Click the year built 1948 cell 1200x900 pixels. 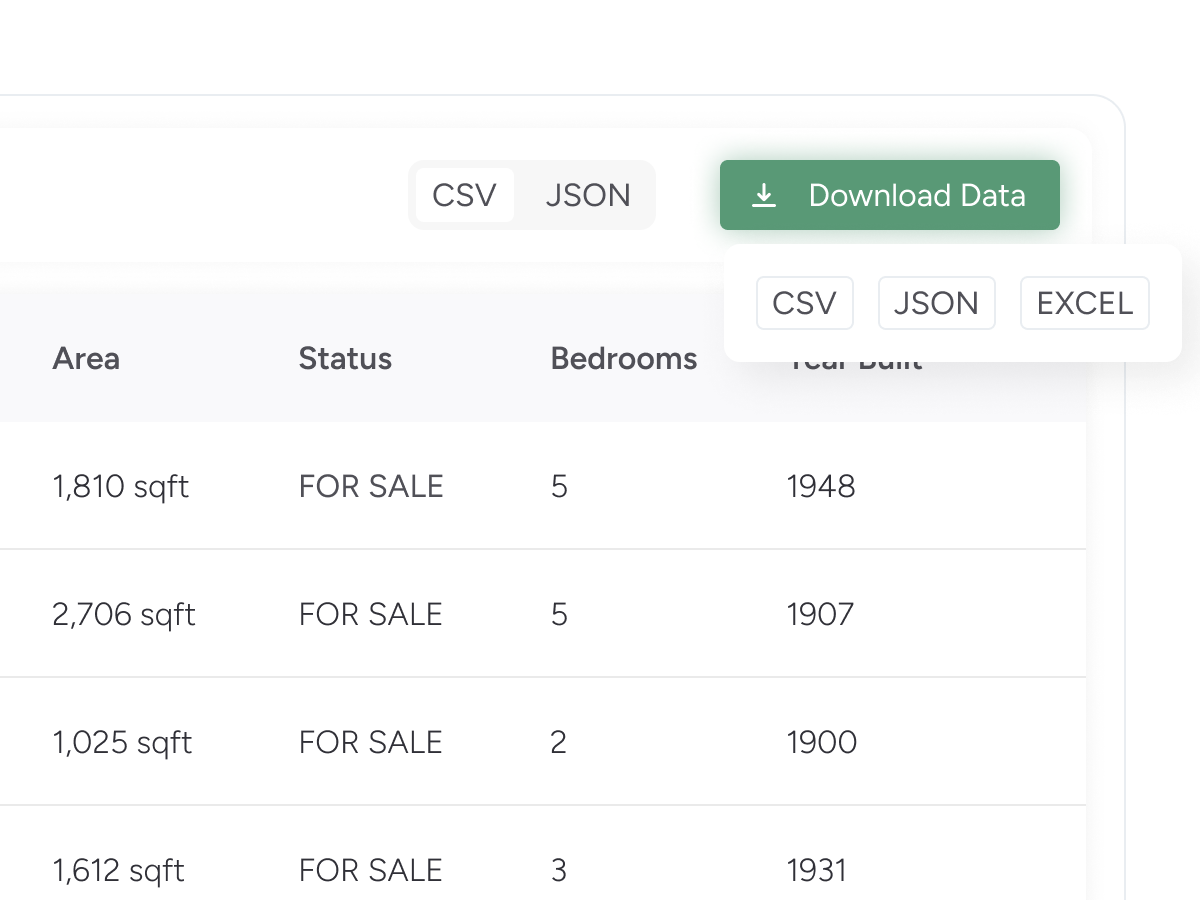(821, 487)
